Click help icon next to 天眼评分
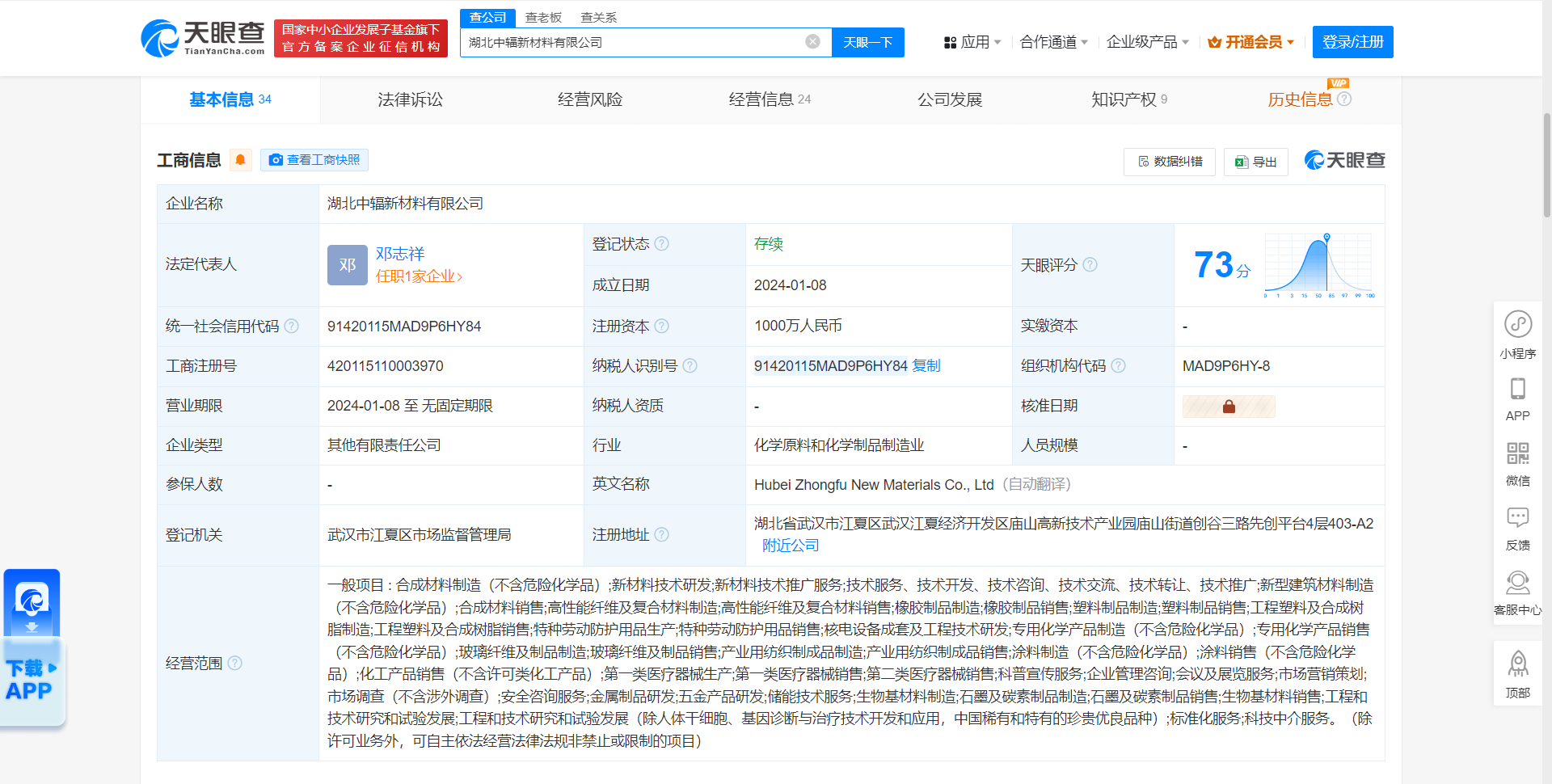Image resolution: width=1552 pixels, height=784 pixels. point(1090,264)
